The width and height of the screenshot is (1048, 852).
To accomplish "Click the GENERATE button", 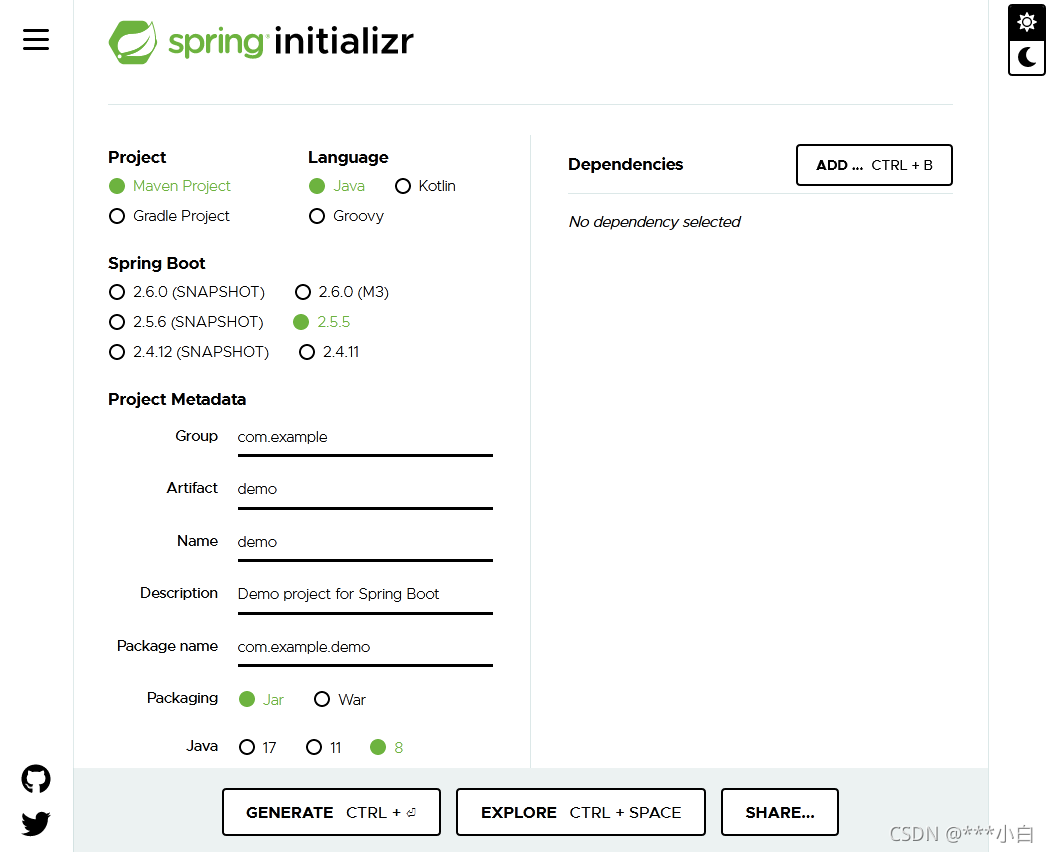I will point(332,813).
